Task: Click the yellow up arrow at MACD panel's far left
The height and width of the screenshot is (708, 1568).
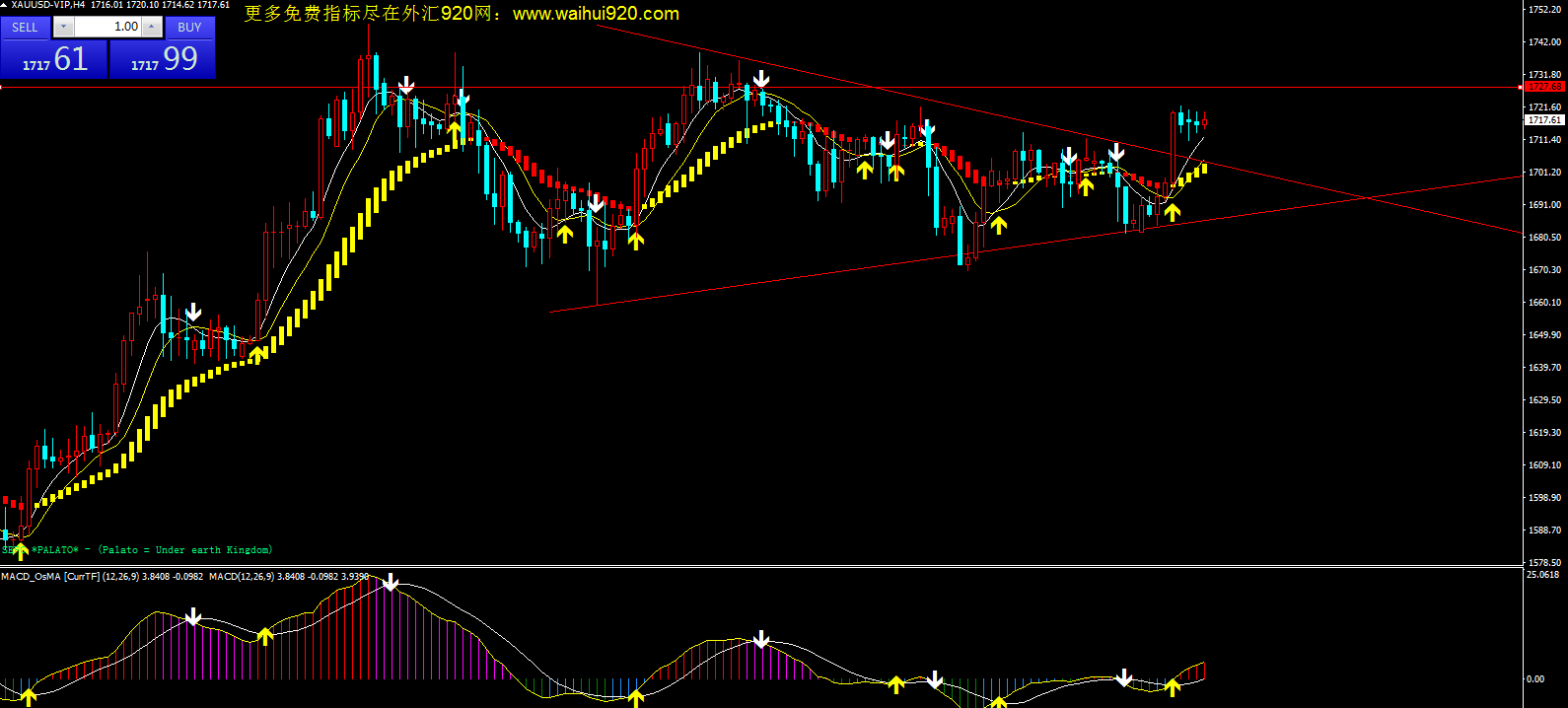Action: point(28,697)
